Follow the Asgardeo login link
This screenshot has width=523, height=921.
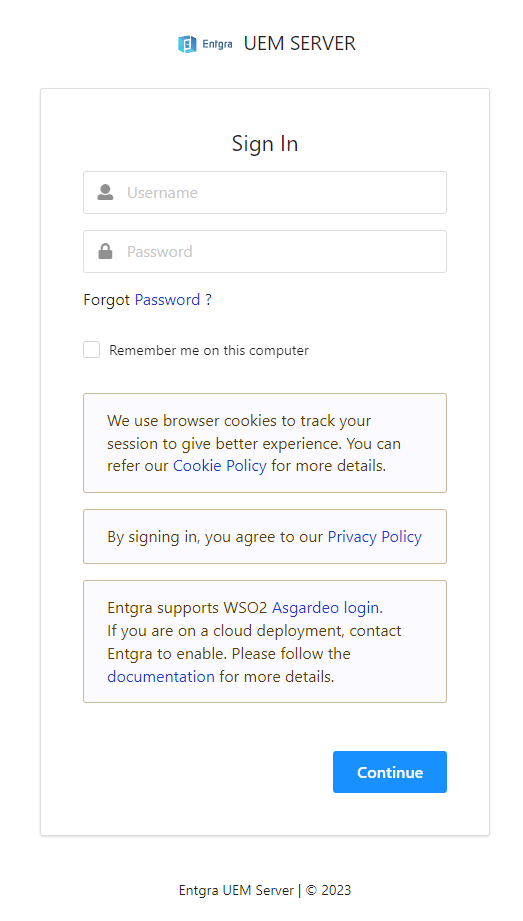click(x=327, y=607)
